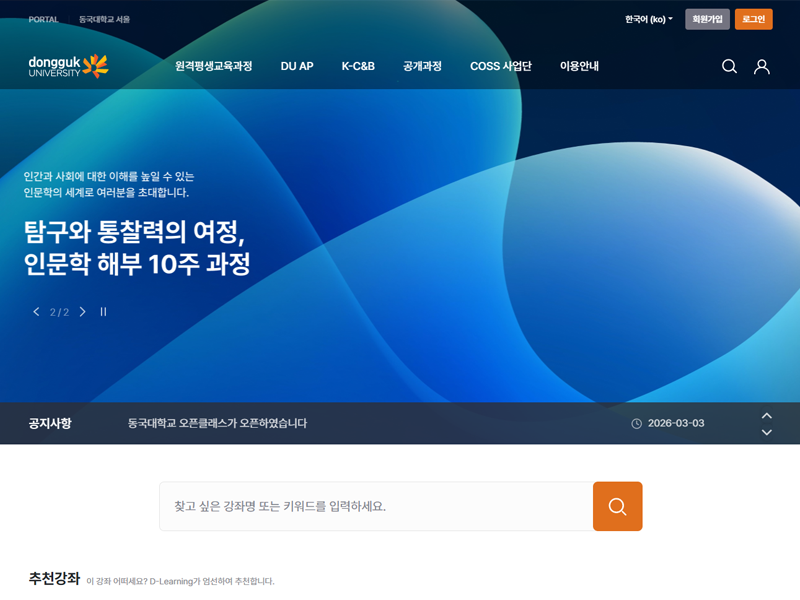Pause the banner slideshow
800x600 pixels.
pos(103,312)
